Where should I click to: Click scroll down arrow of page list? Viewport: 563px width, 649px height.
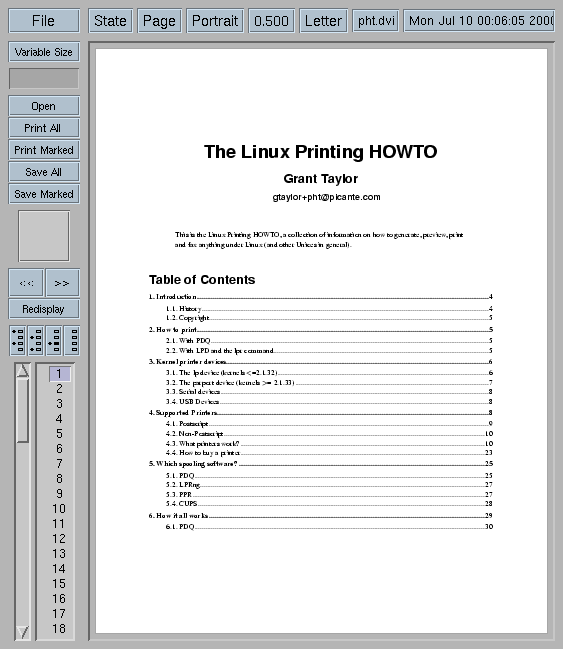click(x=23, y=632)
